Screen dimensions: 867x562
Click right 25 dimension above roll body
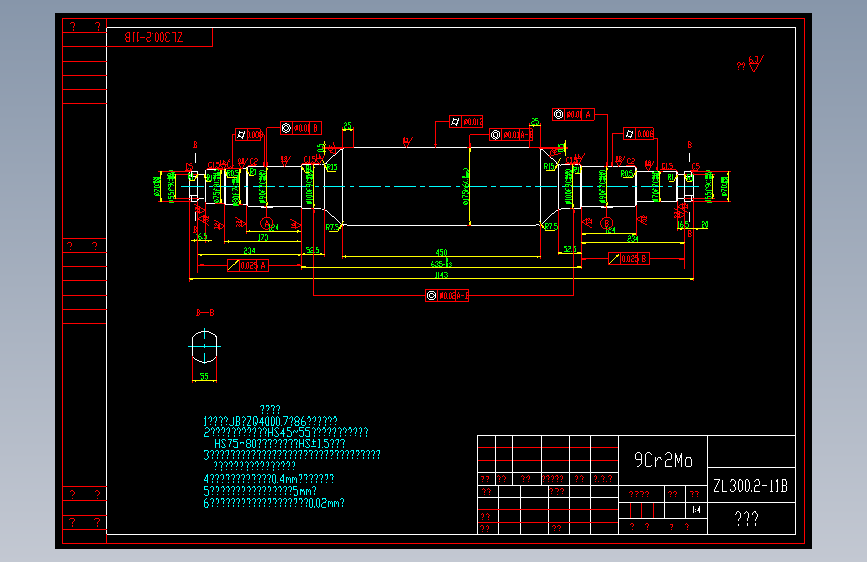tap(535, 121)
